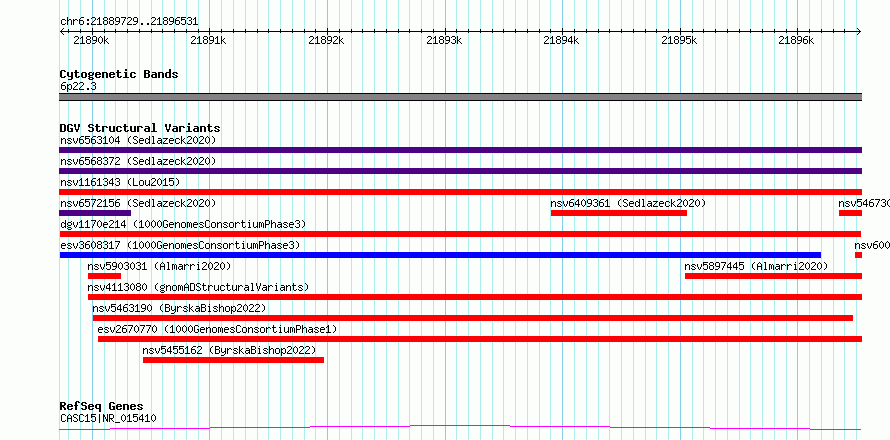Select the nsv5463190 (ByrskaBishop2022) bar
The image size is (890, 440).
pyautogui.click(x=472, y=318)
